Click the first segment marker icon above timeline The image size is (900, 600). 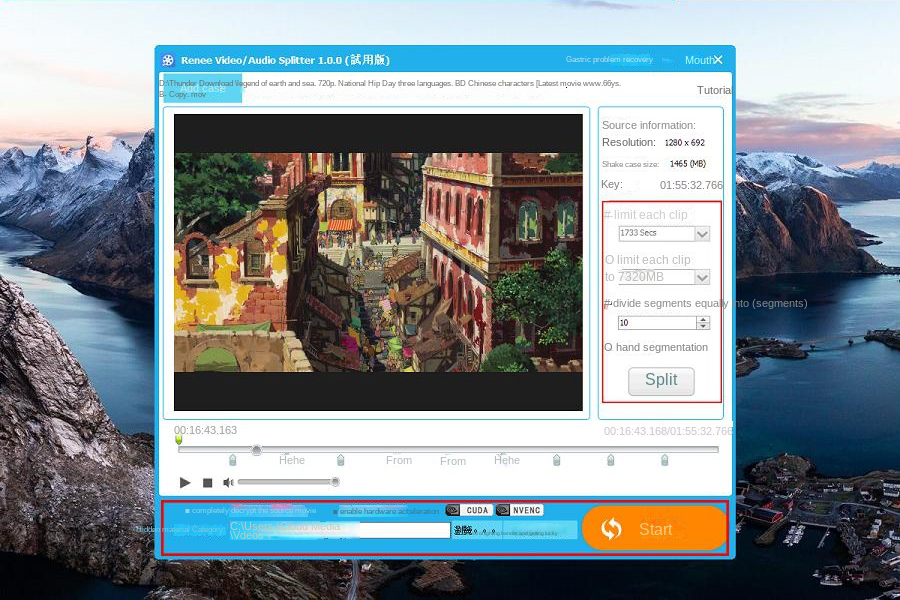233,459
